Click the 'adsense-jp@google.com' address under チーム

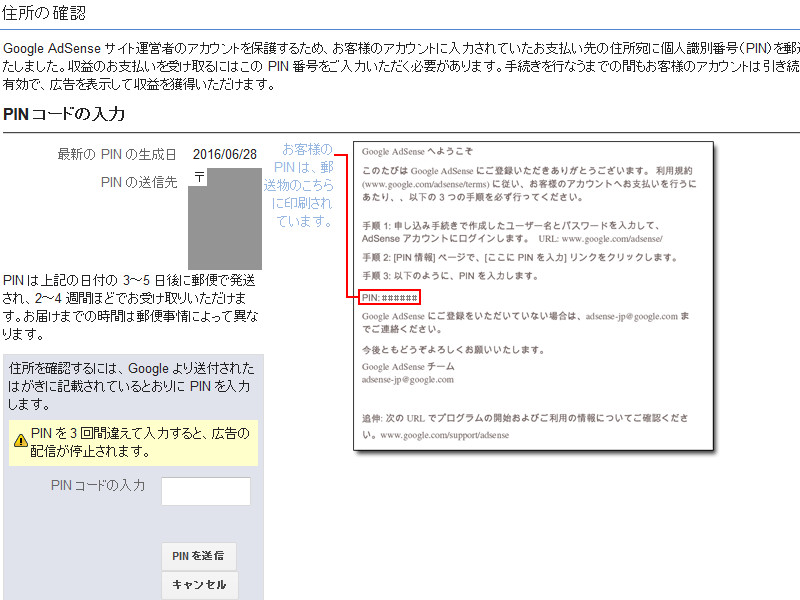pos(408,380)
